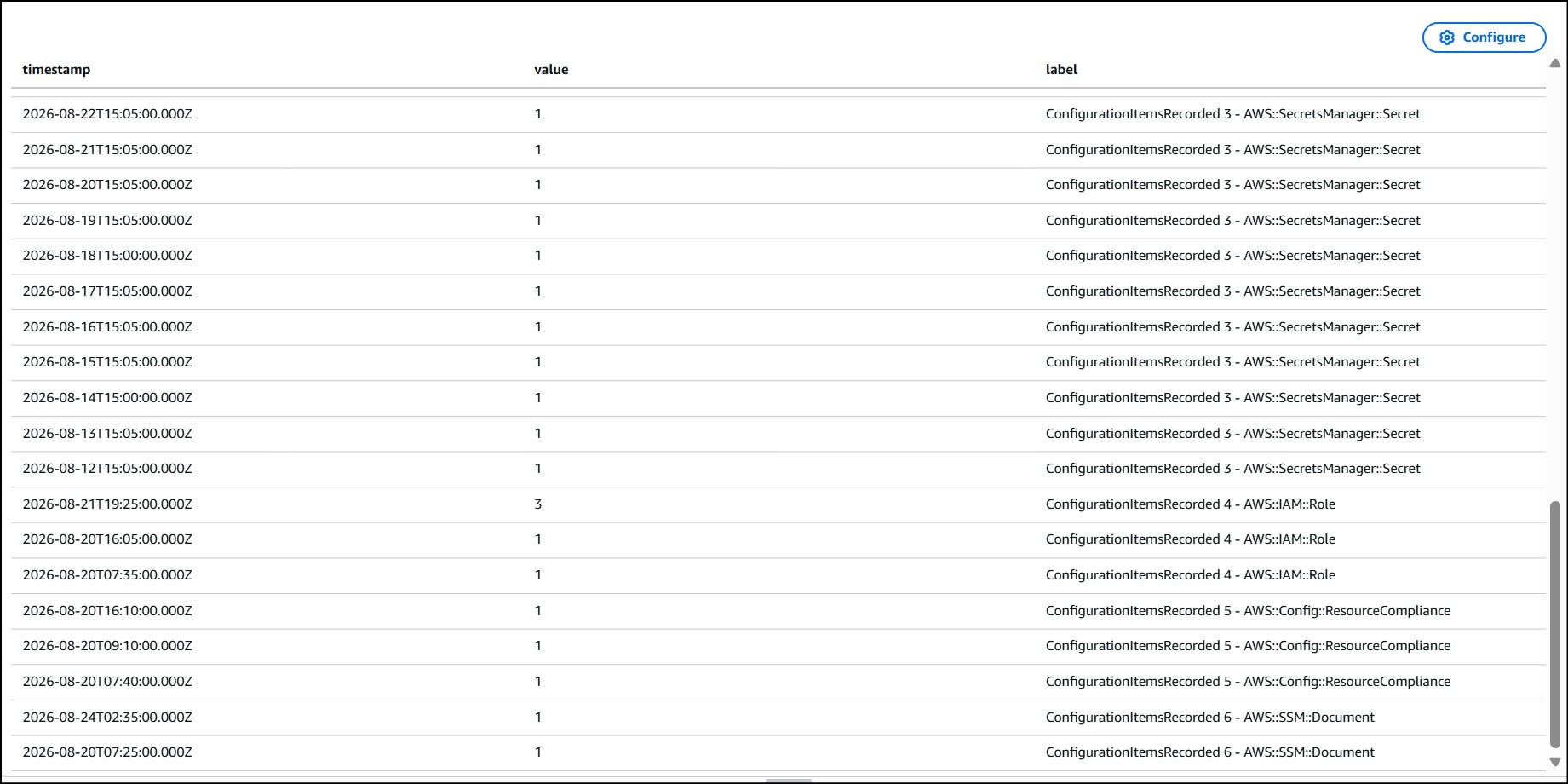Screen dimensions: 1568x784
Task: Click value 1 in the 2026-08-24T02:35 row
Action: pos(538,718)
